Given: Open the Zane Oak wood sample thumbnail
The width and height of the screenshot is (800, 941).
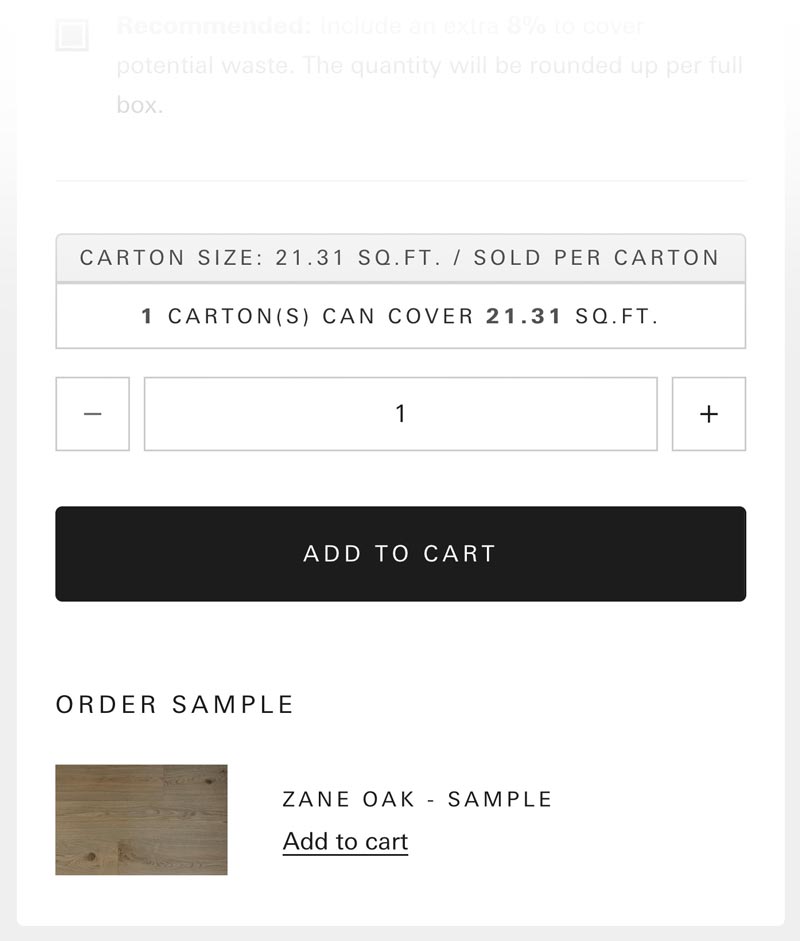Looking at the screenshot, I should coord(141,820).
